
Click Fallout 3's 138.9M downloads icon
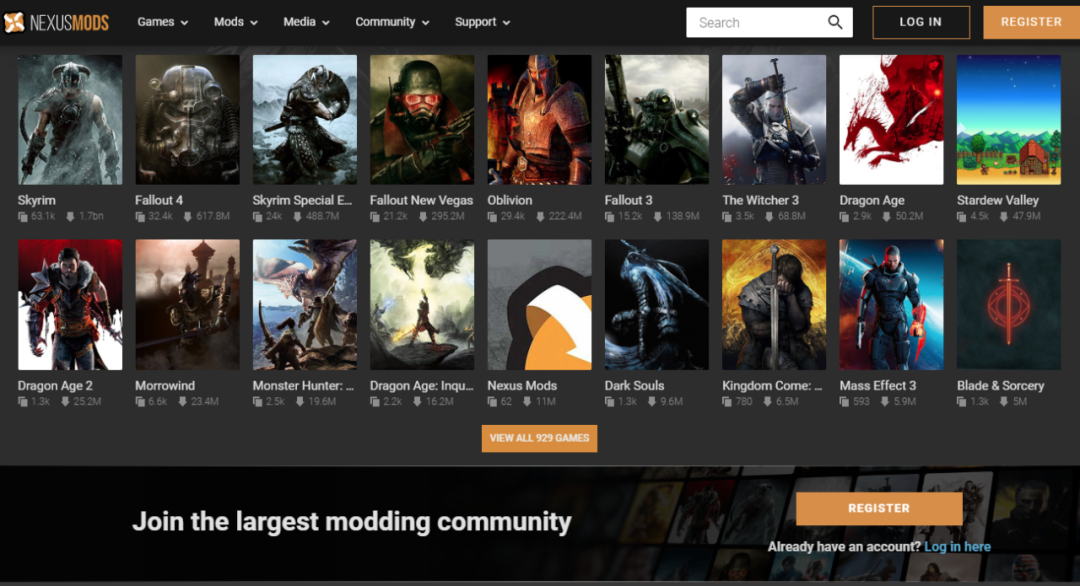tap(657, 217)
